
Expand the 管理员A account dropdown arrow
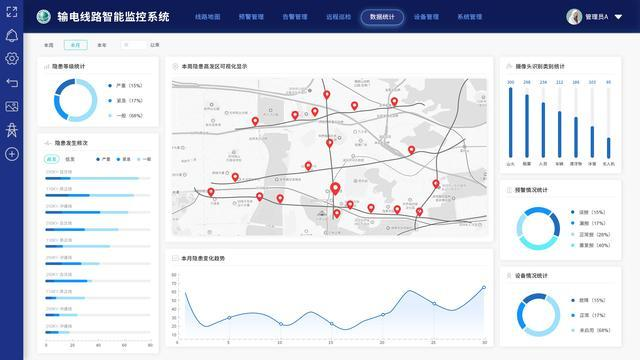point(618,17)
